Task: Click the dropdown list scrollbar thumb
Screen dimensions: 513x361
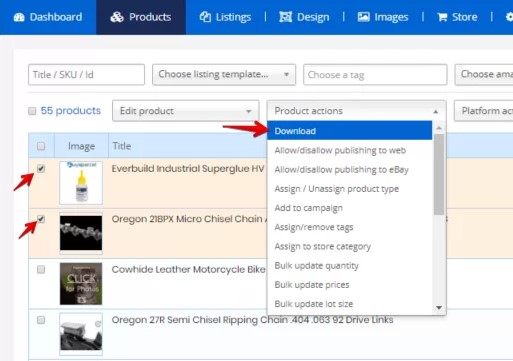Action: [x=439, y=174]
